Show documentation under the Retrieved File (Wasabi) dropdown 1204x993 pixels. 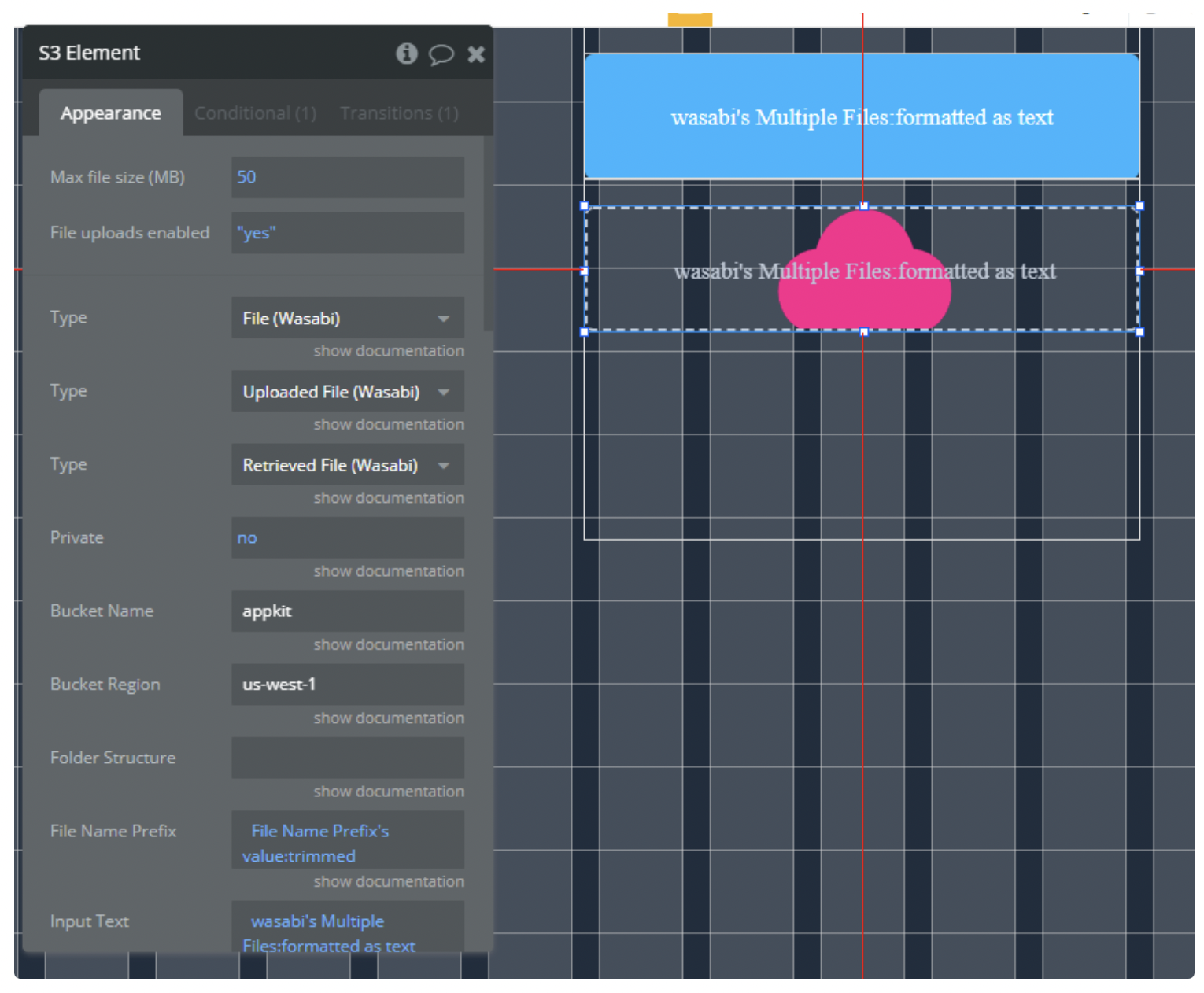pyautogui.click(x=389, y=498)
